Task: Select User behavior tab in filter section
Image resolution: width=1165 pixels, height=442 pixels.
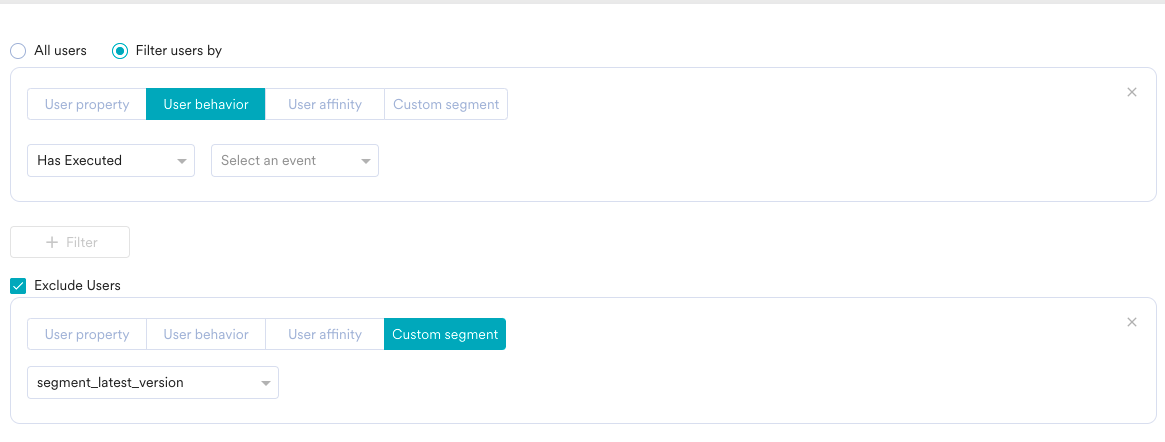Action: pyautogui.click(x=205, y=104)
